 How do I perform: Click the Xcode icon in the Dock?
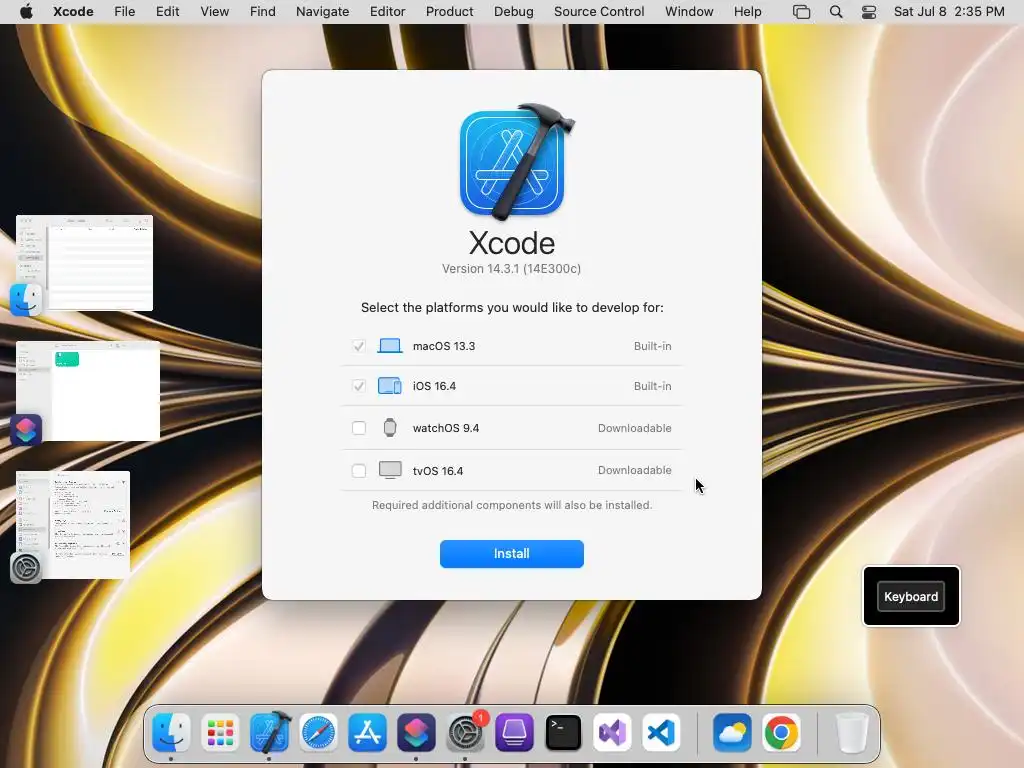(x=269, y=732)
